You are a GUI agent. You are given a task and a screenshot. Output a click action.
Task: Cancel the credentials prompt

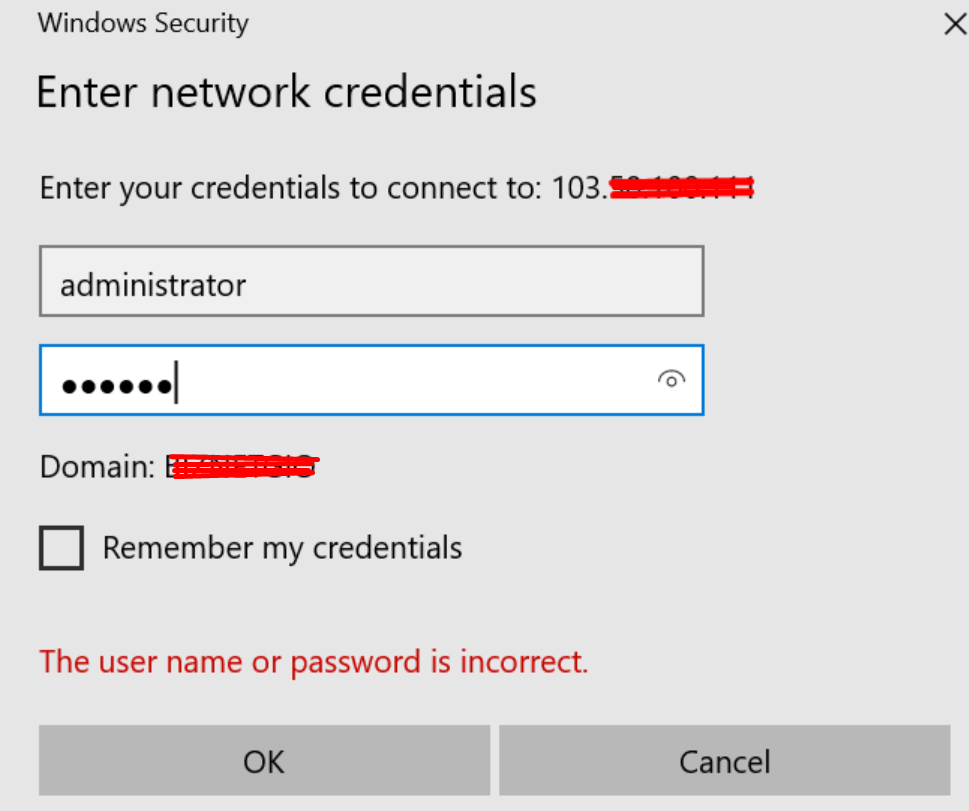click(724, 761)
